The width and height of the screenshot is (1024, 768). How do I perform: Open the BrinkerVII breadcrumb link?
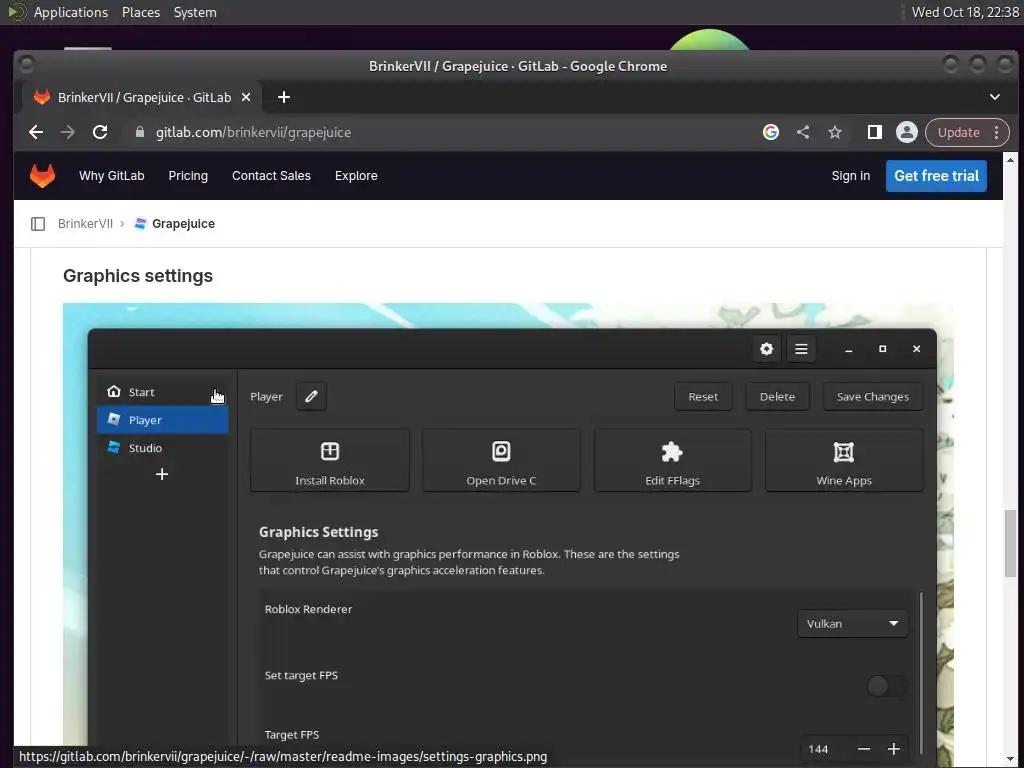86,224
